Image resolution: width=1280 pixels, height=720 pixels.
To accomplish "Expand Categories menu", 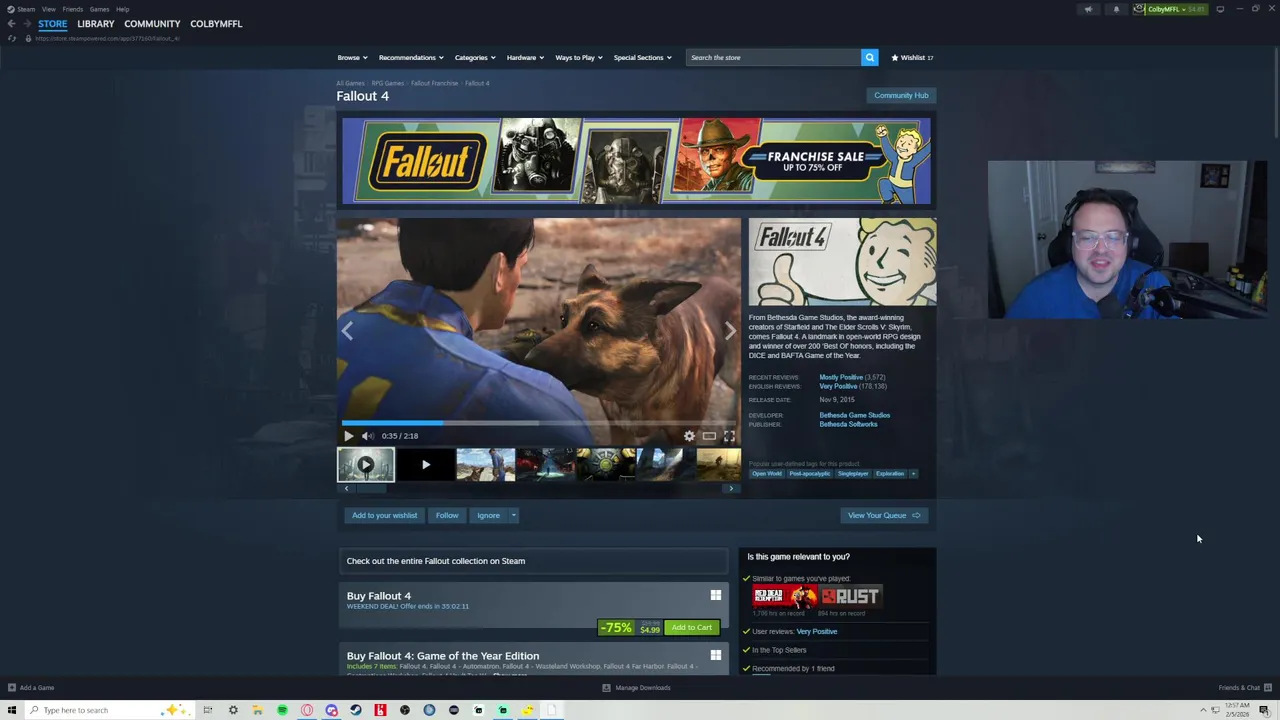I will coord(475,57).
